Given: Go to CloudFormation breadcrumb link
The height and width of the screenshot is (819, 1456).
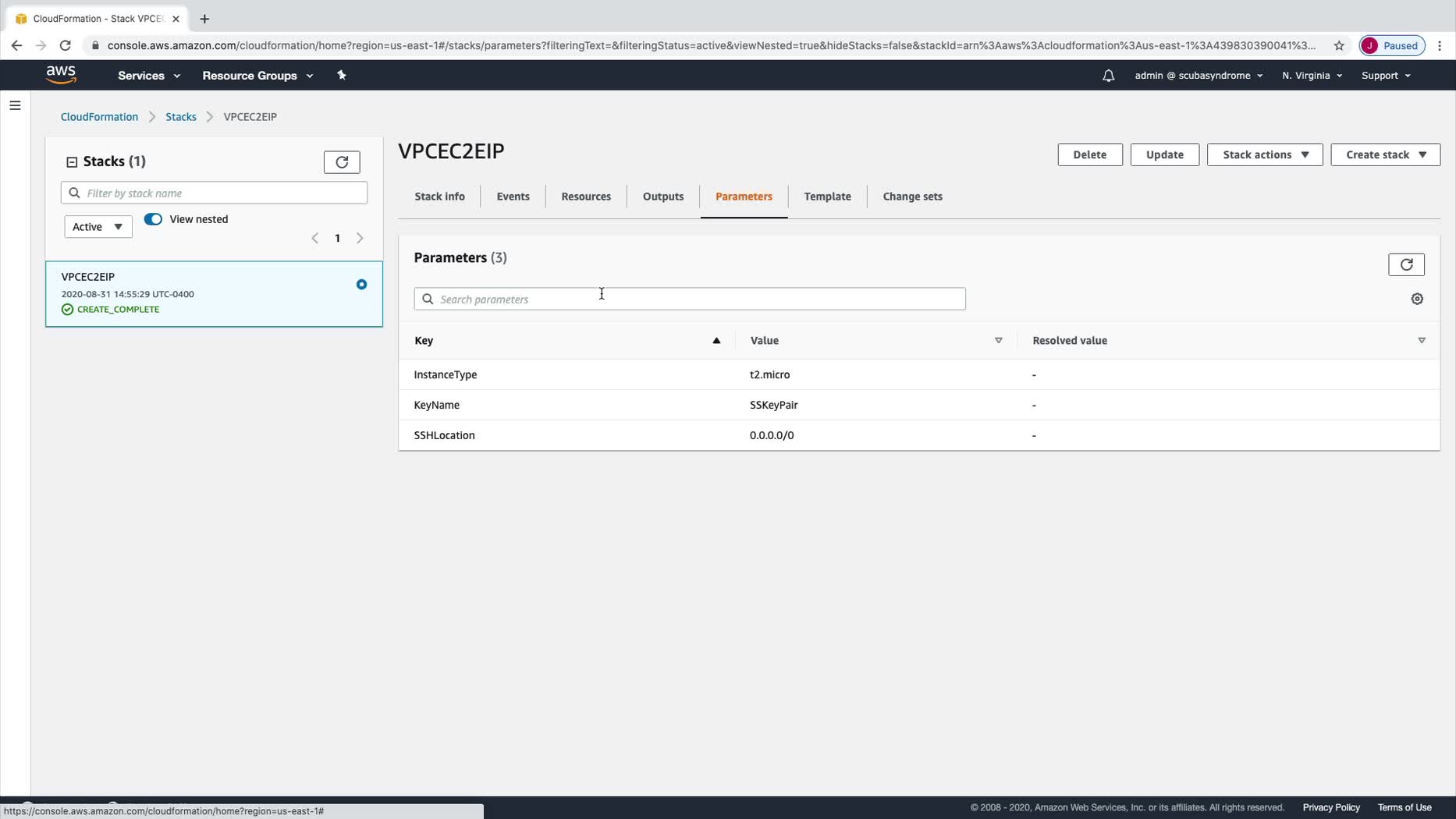Looking at the screenshot, I should click(x=99, y=117).
